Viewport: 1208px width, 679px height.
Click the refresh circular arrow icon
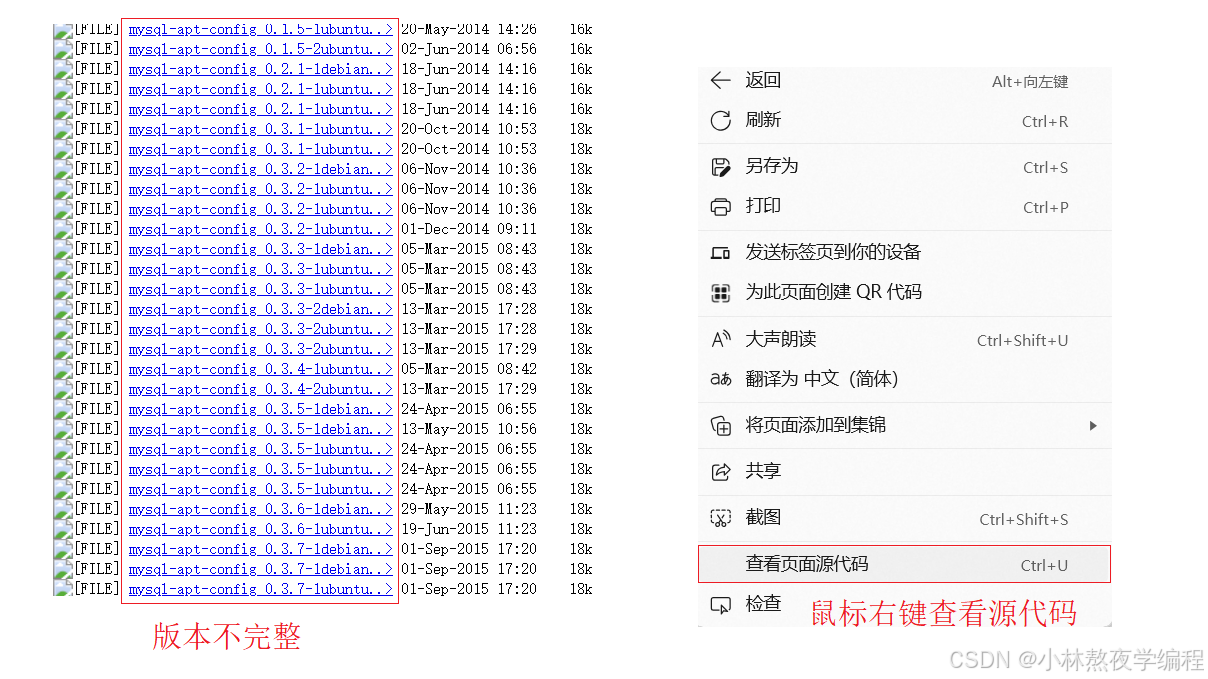(721, 121)
